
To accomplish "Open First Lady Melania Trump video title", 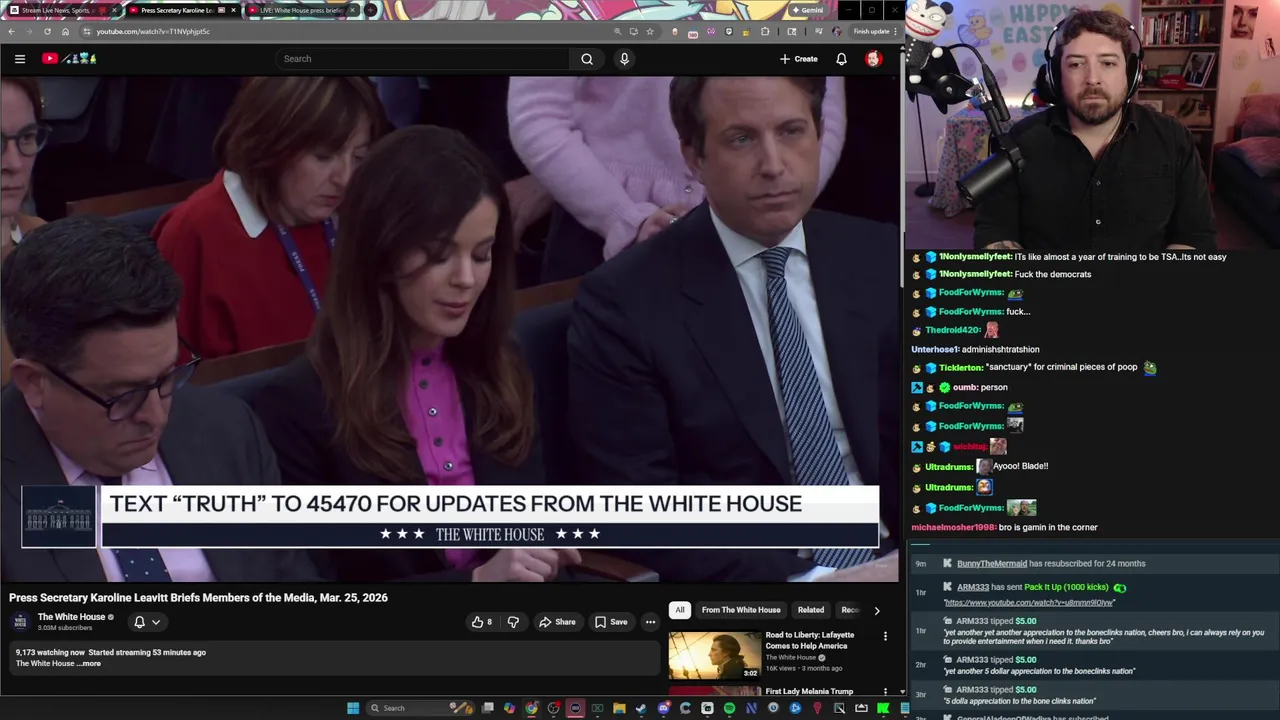I will pos(809,691).
